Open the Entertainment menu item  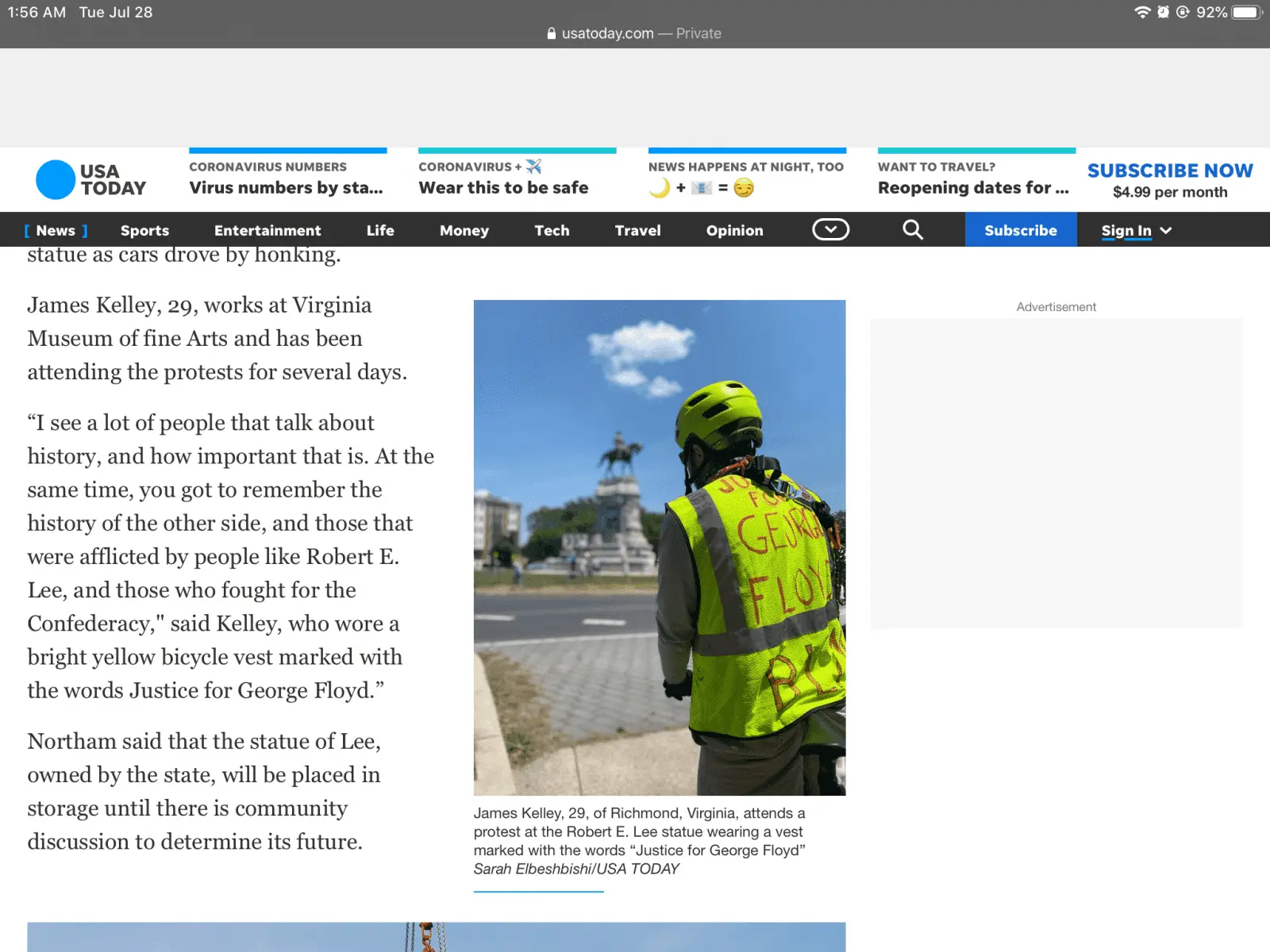pos(267,231)
